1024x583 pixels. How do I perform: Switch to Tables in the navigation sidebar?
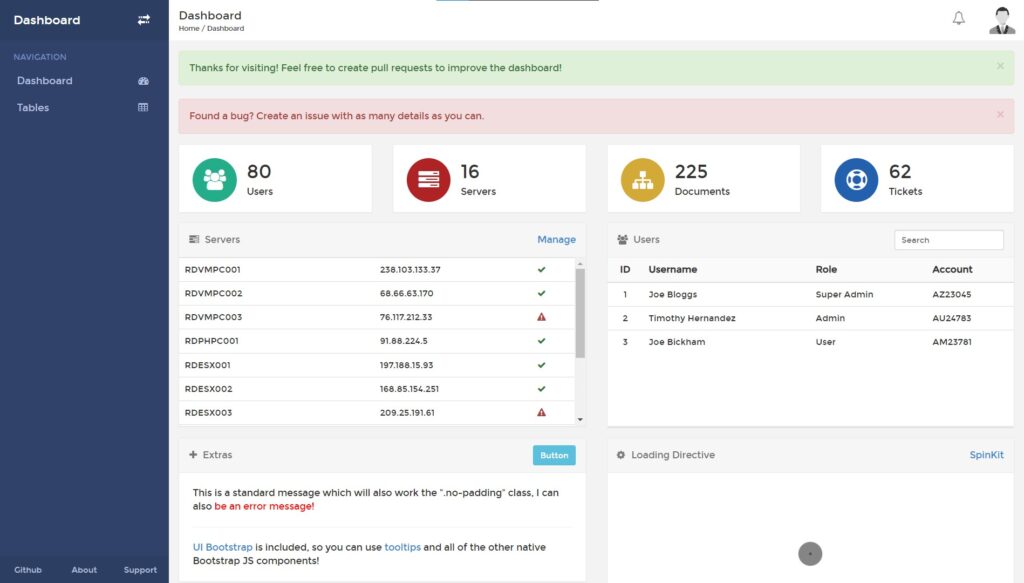32,107
